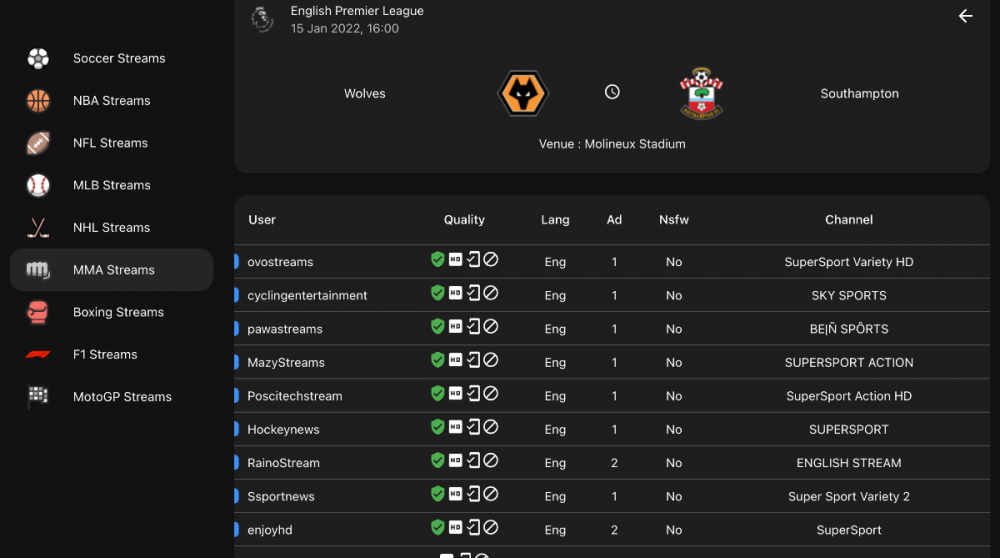
Task: Click the Channel column header
Action: click(x=849, y=219)
